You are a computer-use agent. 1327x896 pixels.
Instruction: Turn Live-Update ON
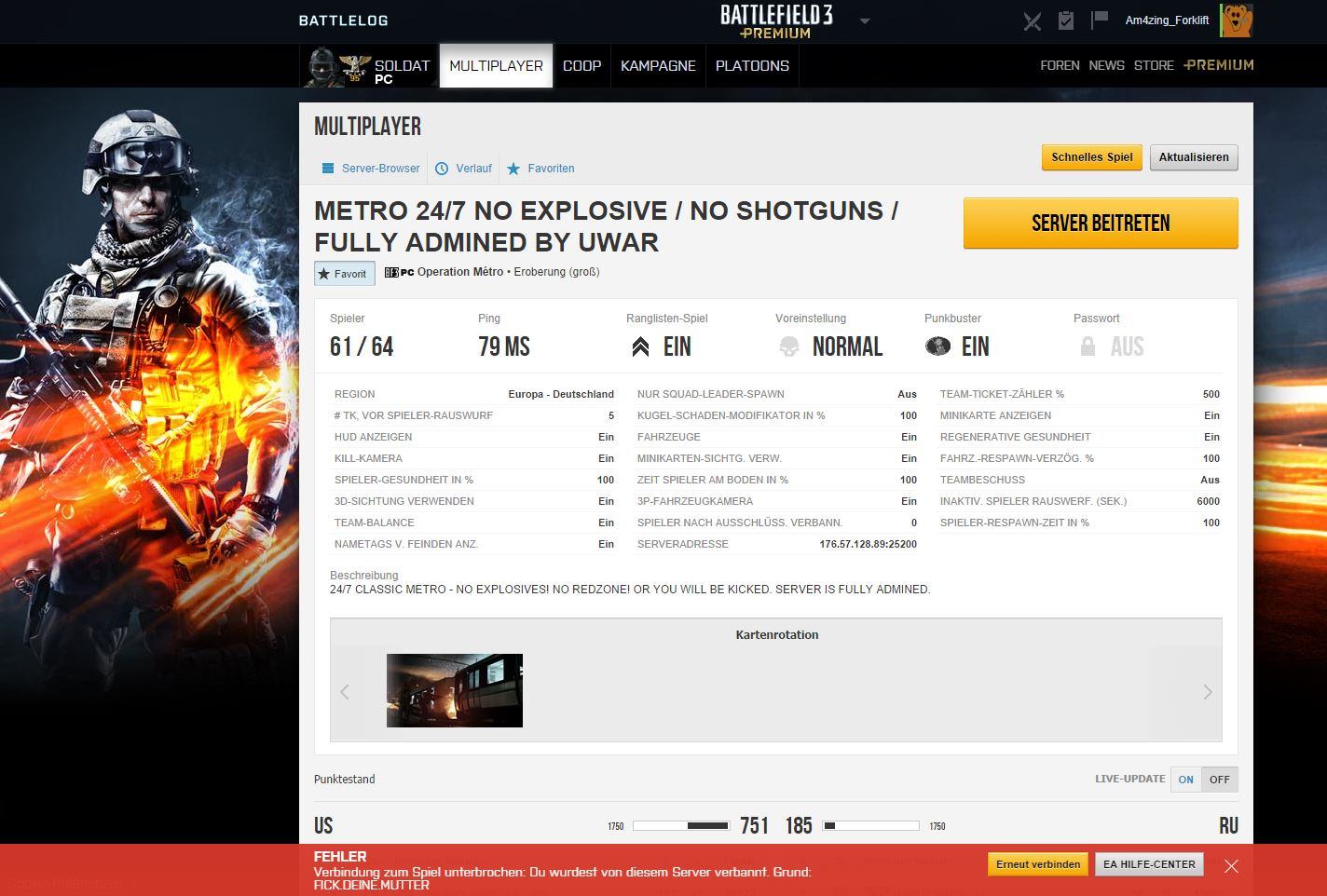tap(1185, 780)
